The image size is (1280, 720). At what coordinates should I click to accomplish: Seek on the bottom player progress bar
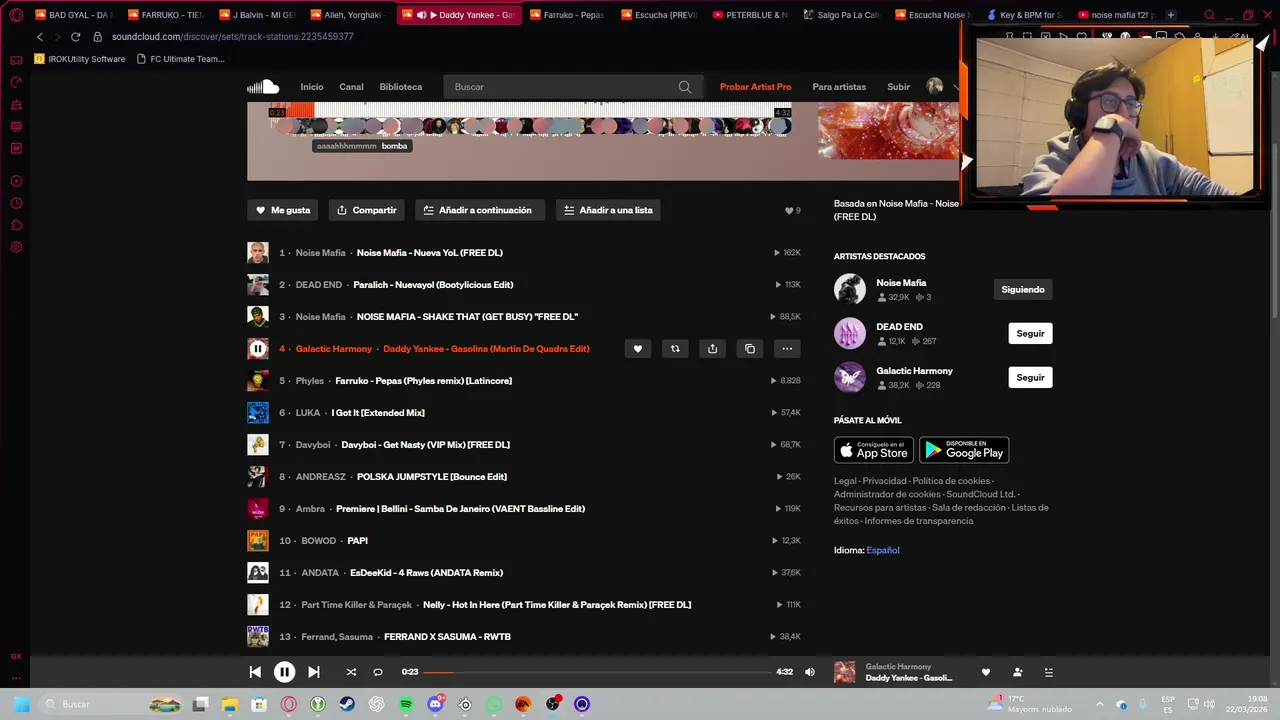click(x=596, y=672)
